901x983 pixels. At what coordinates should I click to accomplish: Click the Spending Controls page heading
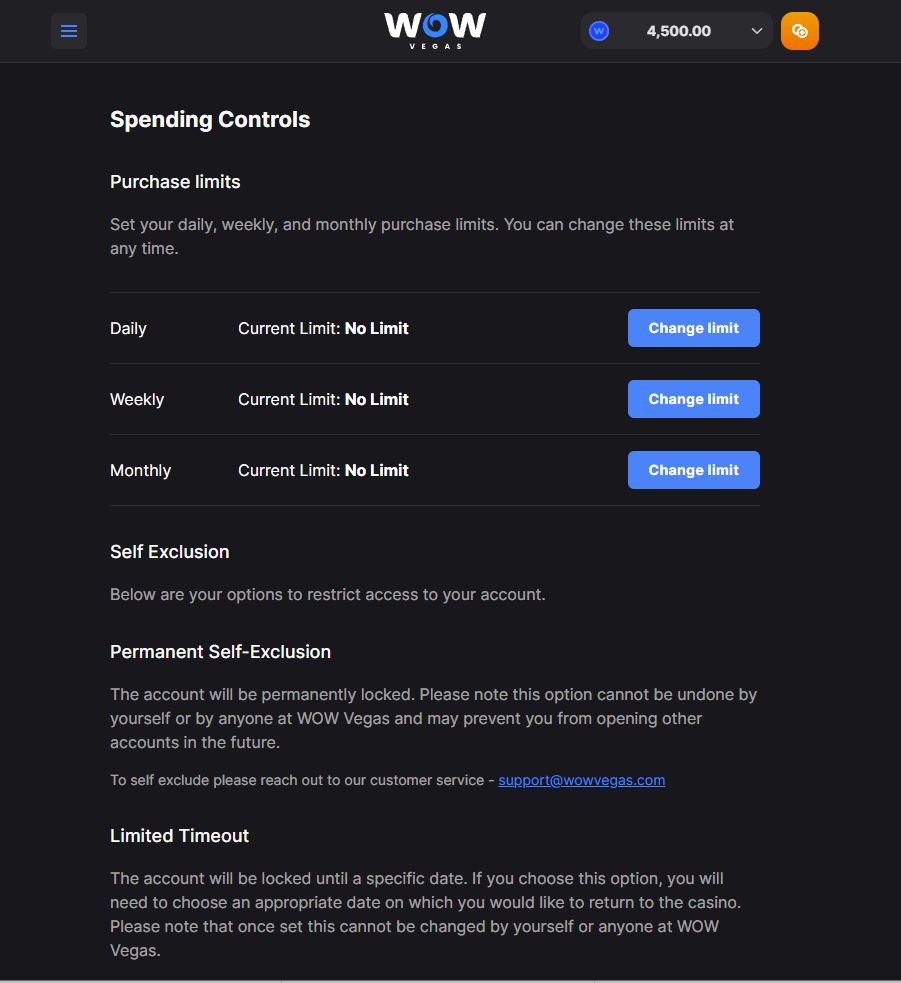click(x=210, y=120)
